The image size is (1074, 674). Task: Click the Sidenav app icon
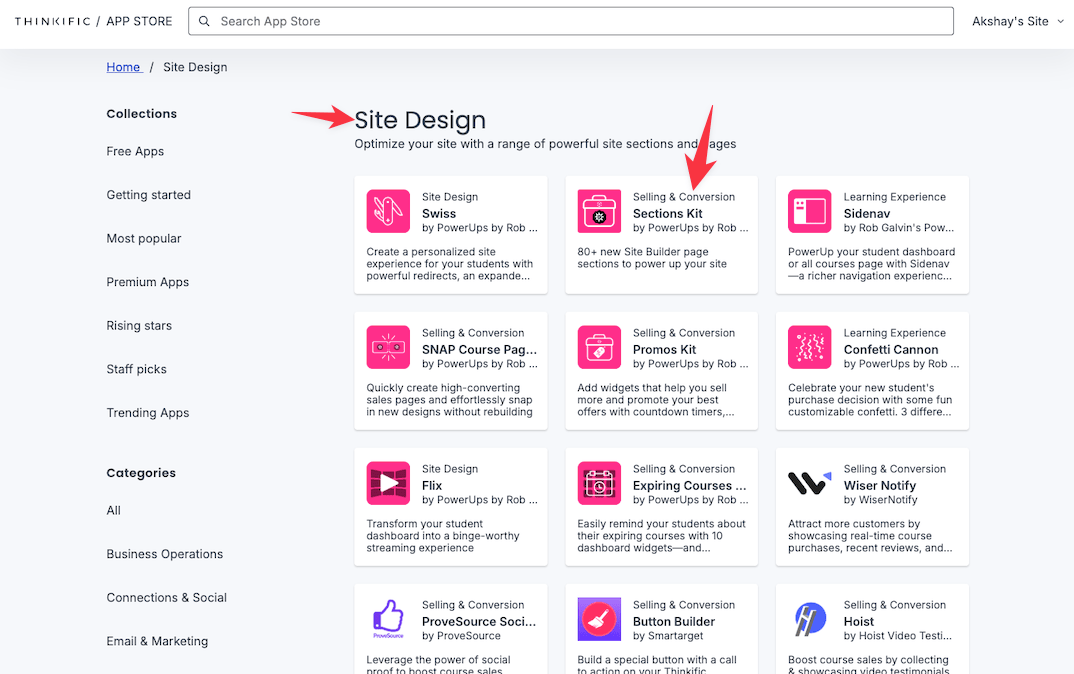point(809,211)
